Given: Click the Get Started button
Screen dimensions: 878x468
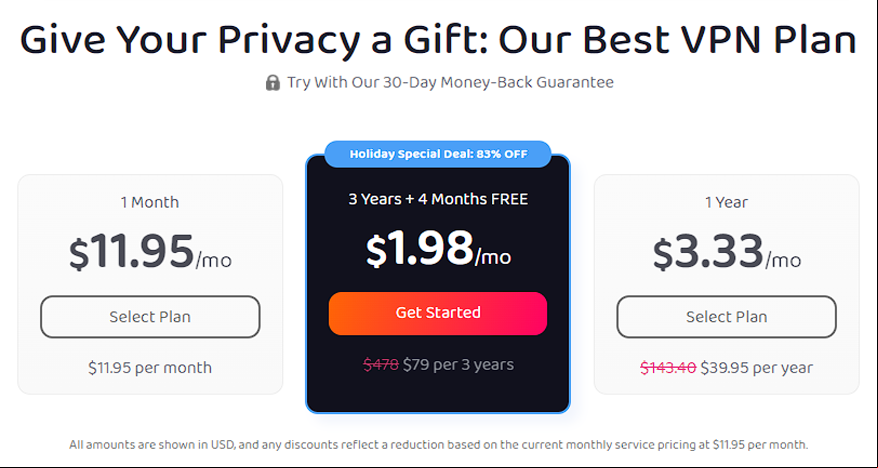Looking at the screenshot, I should click(x=438, y=313).
